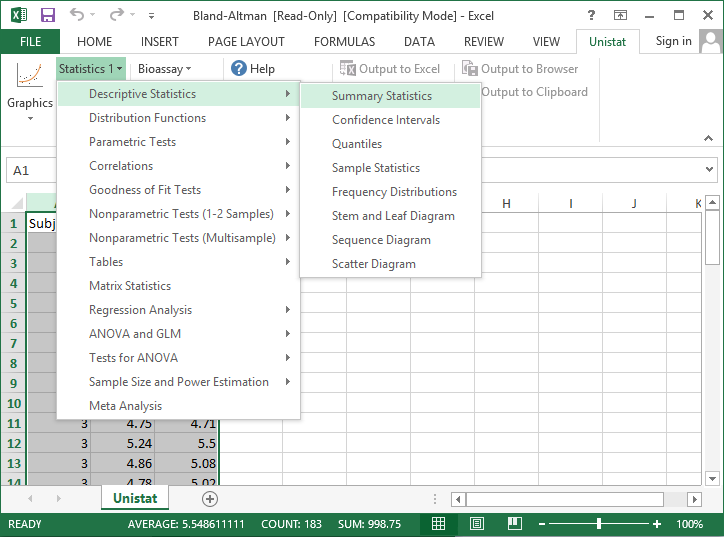This screenshot has height=537, width=724.
Task: Switch to Normal view in status bar
Action: [438, 524]
